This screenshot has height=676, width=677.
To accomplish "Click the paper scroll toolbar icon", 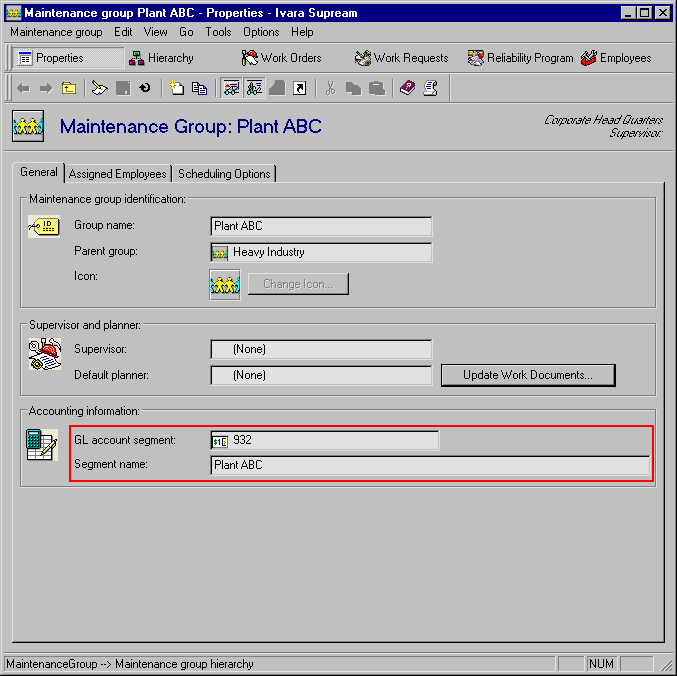I will point(430,88).
